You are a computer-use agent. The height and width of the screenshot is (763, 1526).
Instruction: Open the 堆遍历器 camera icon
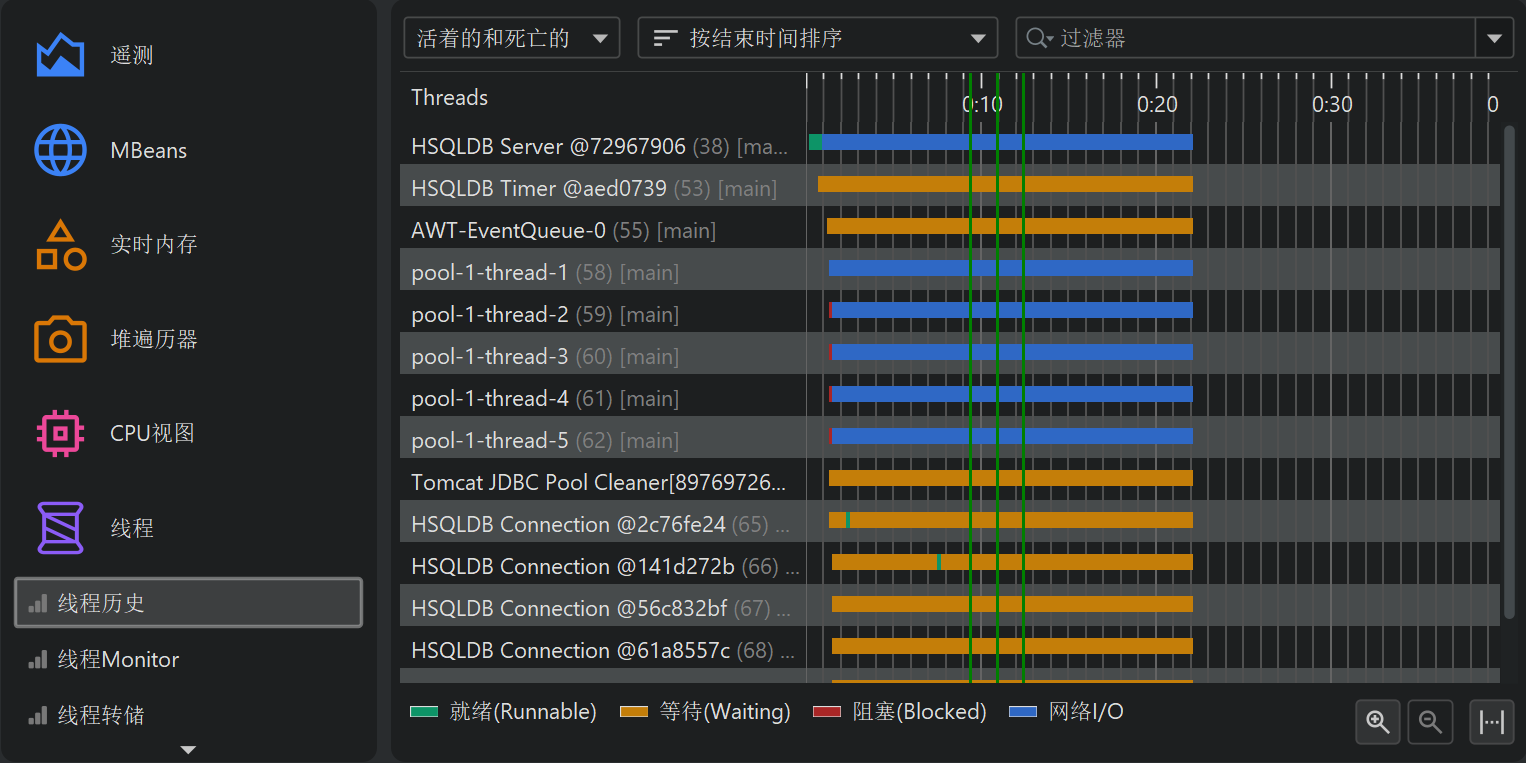point(60,339)
